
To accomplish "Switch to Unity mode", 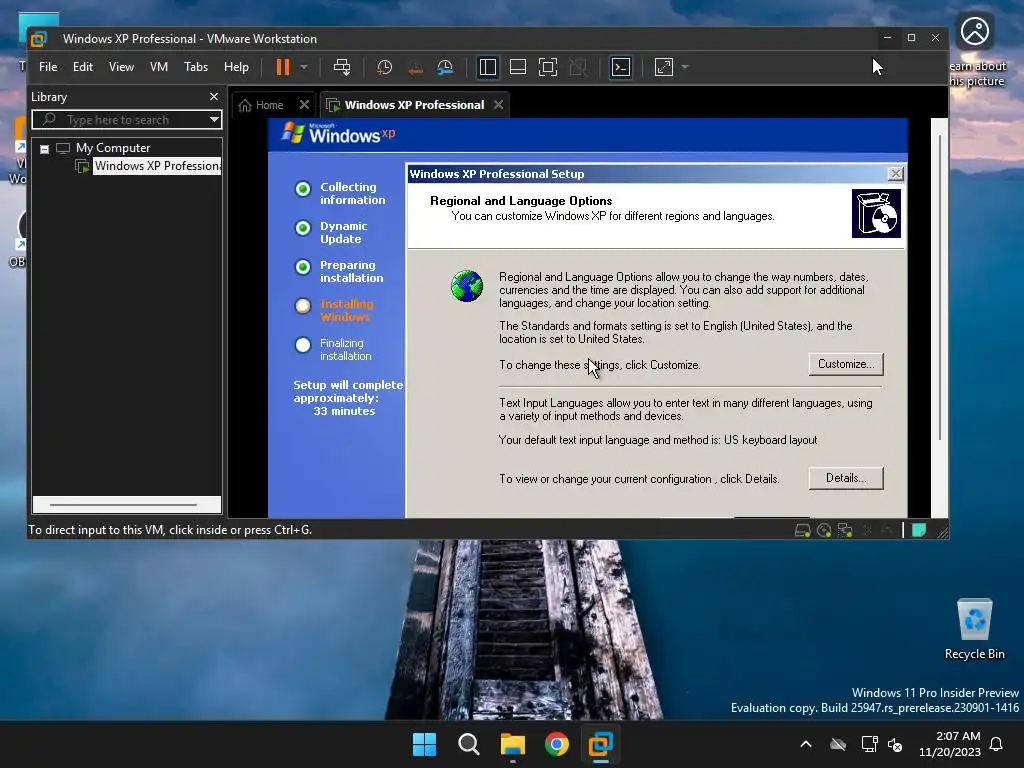I will (578, 67).
